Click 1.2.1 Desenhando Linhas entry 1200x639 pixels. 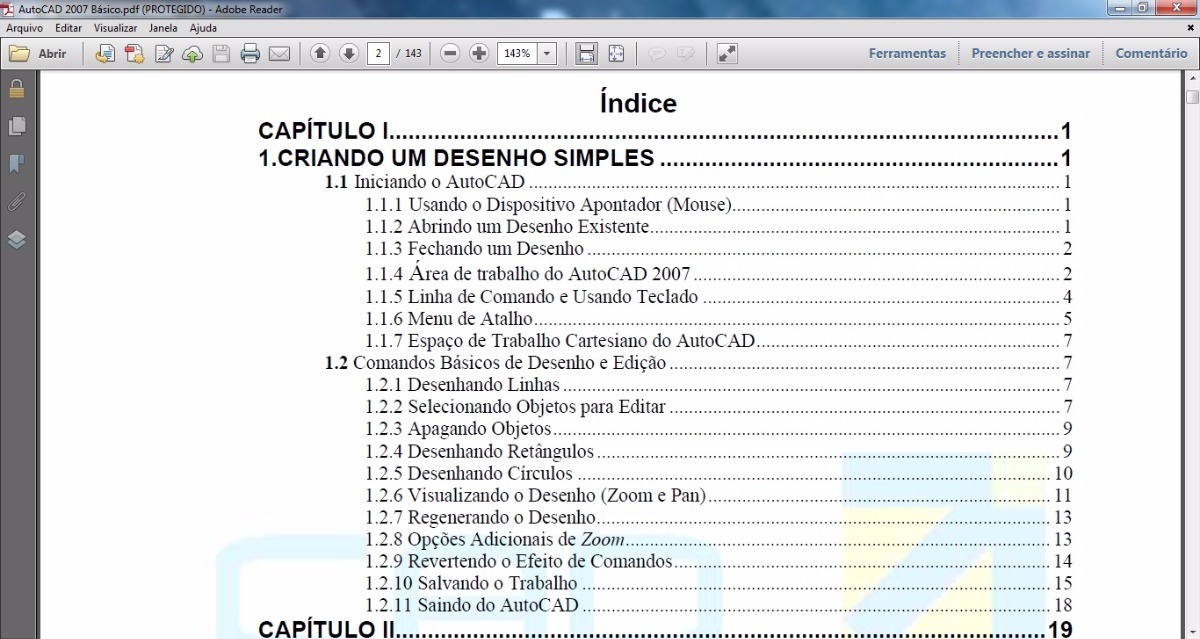719,385
